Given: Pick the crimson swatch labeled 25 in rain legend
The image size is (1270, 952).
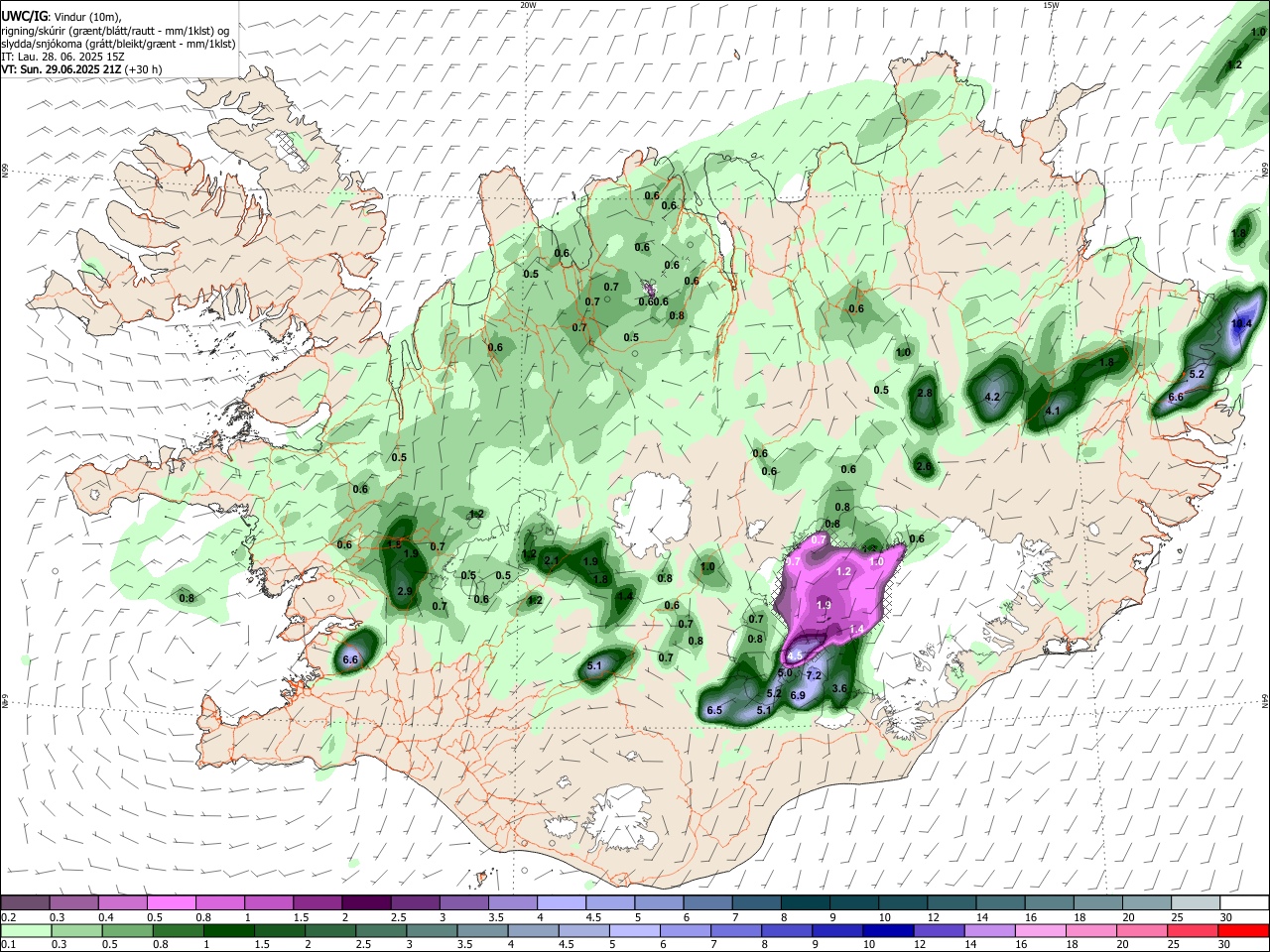Looking at the screenshot, I should tap(1194, 930).
